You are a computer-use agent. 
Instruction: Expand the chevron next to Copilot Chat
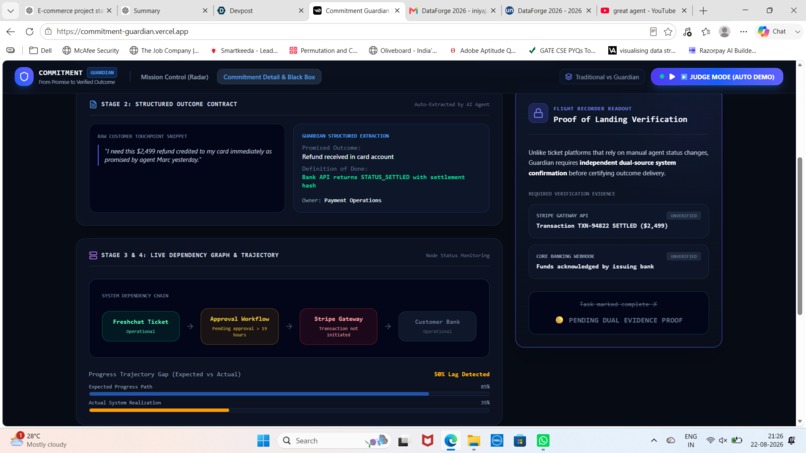pyautogui.click(x=797, y=31)
